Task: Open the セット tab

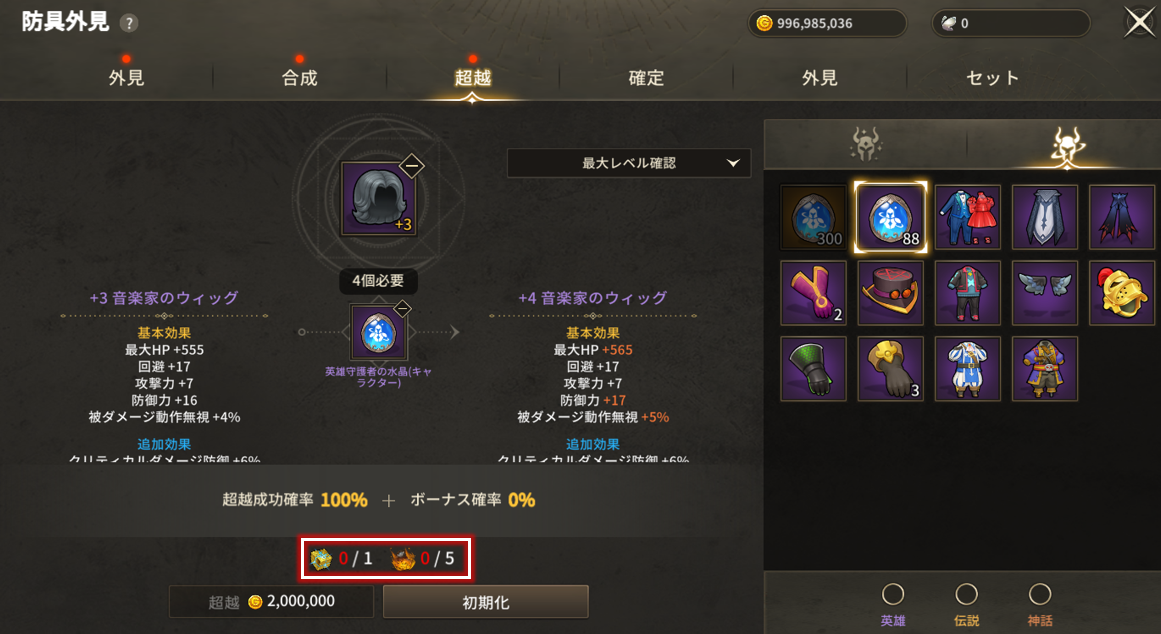Action: [992, 78]
